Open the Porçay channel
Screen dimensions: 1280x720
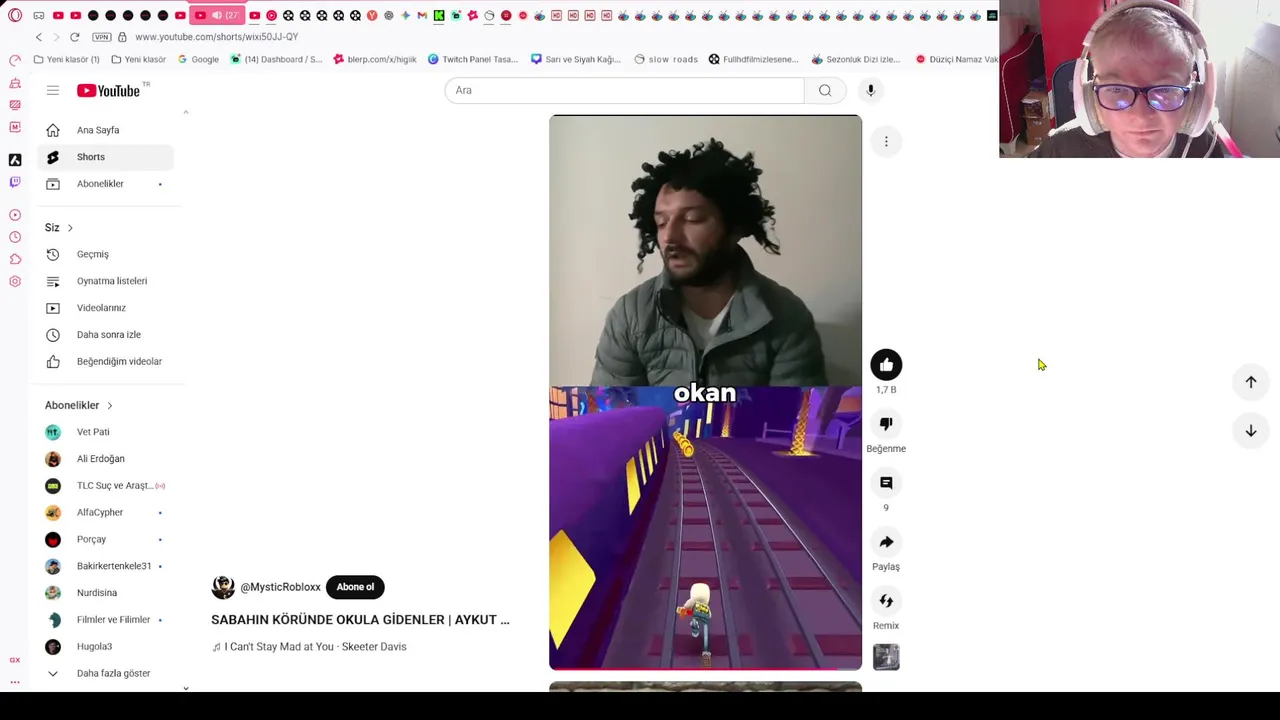pos(105,539)
